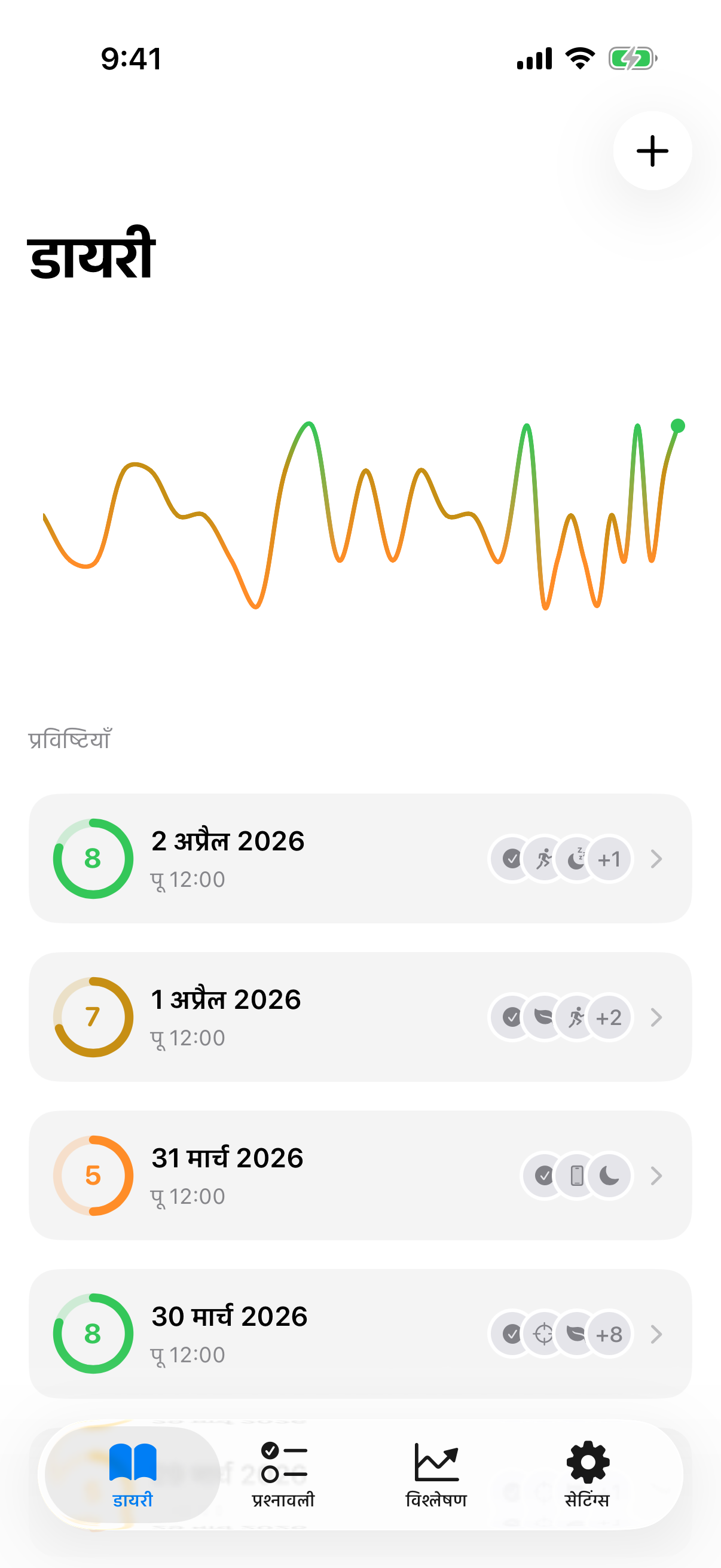Image resolution: width=721 pixels, height=1568 pixels.
Task: Tap the crosshair icon on 30 मार्च entry
Action: [x=543, y=1334]
